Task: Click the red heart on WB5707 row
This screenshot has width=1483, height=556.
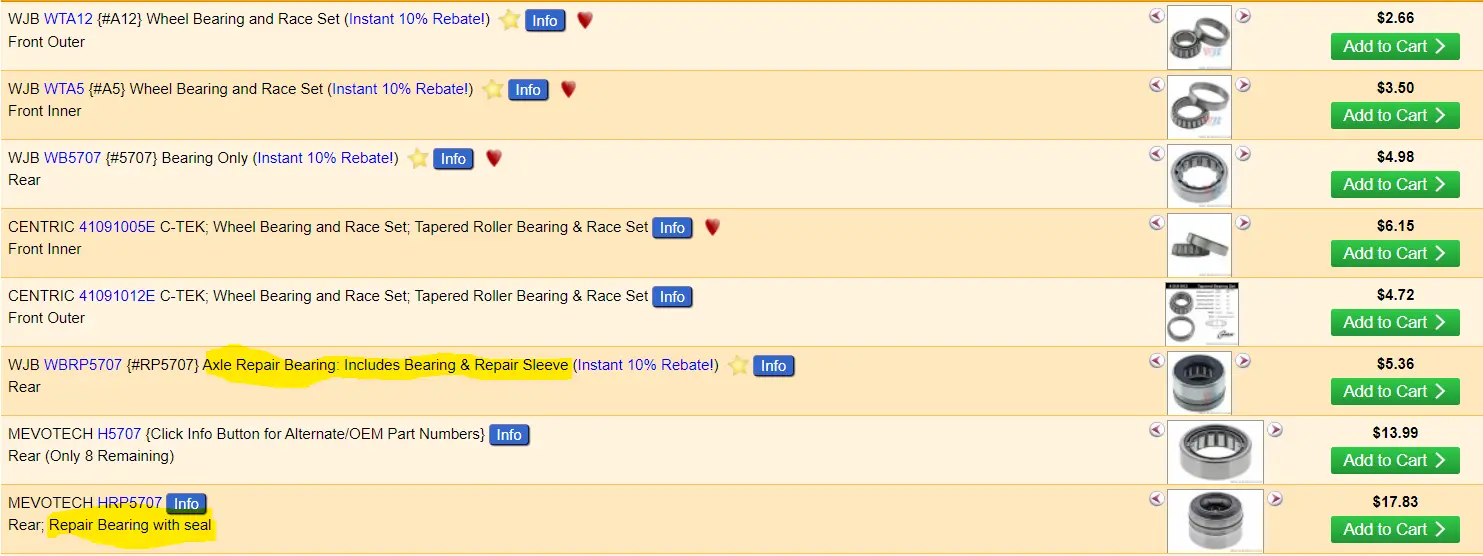Action: (x=493, y=158)
